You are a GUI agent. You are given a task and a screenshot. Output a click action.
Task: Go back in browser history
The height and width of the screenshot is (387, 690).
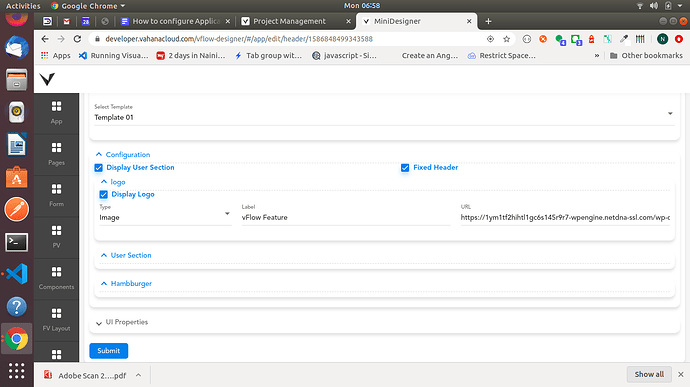point(45,39)
